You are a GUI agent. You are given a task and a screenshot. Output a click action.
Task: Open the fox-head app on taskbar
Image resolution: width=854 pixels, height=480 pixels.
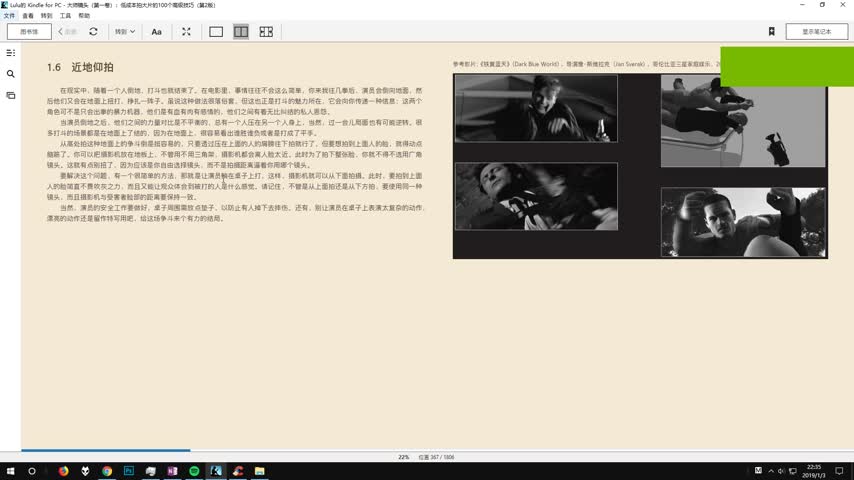(85, 471)
